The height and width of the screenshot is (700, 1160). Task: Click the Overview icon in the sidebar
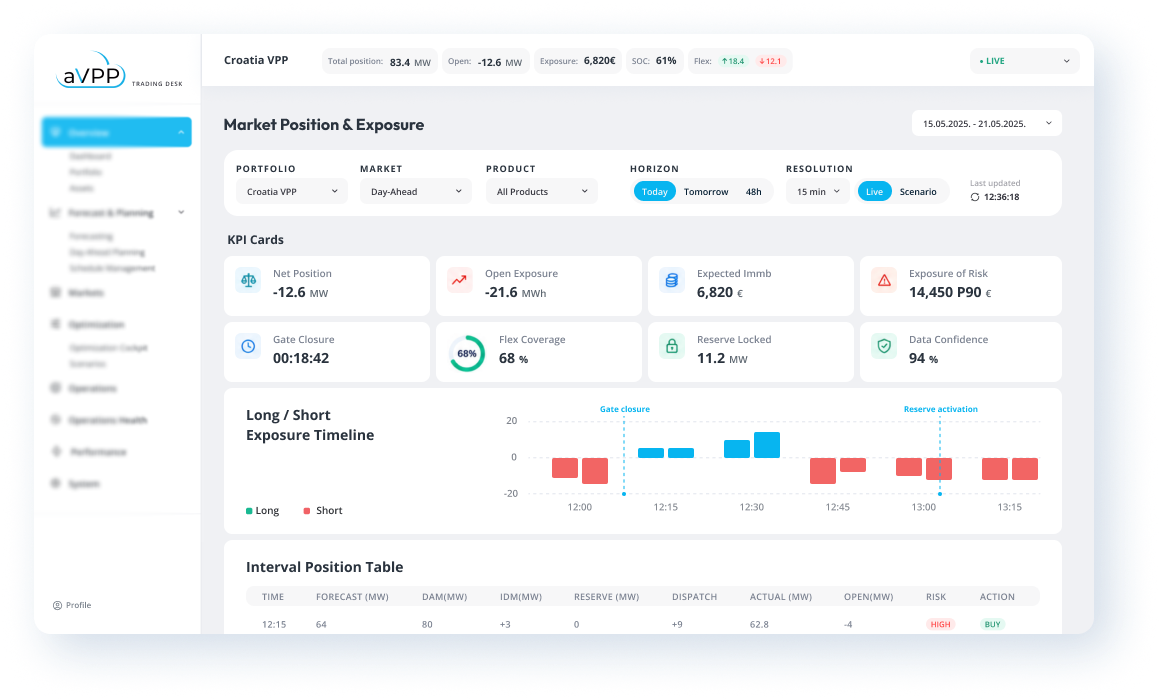(55, 132)
